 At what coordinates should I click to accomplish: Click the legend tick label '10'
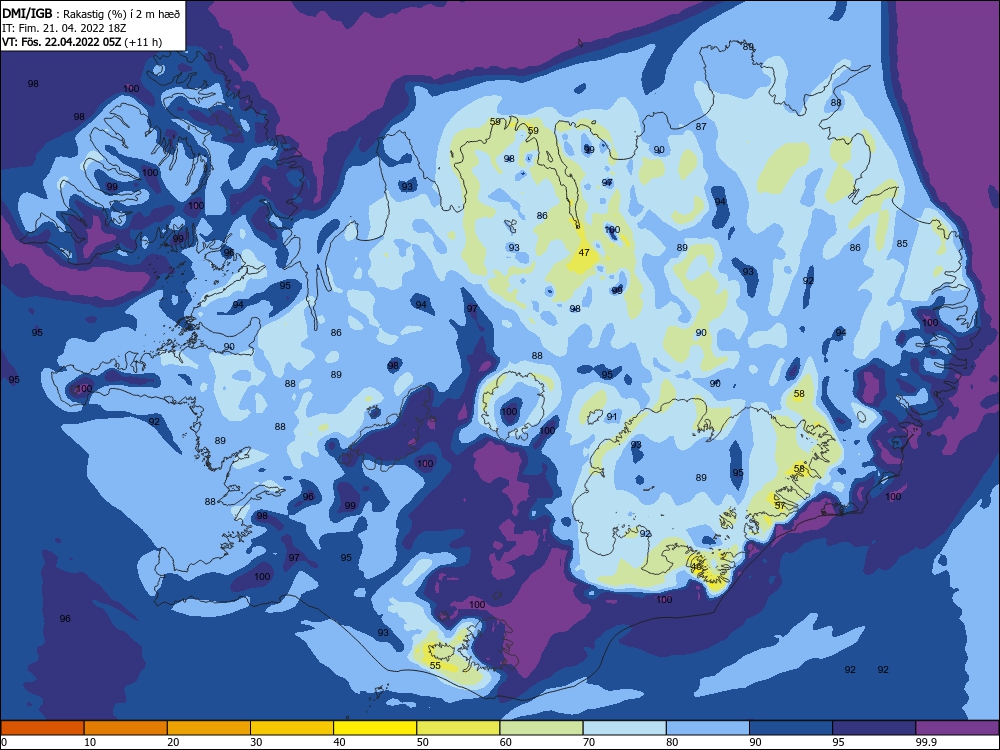coord(90,742)
